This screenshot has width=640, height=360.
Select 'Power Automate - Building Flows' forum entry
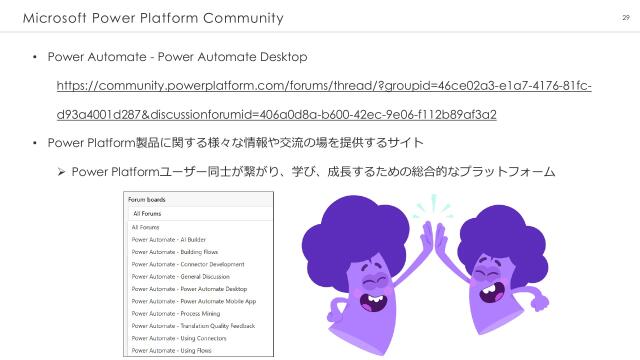(175, 252)
